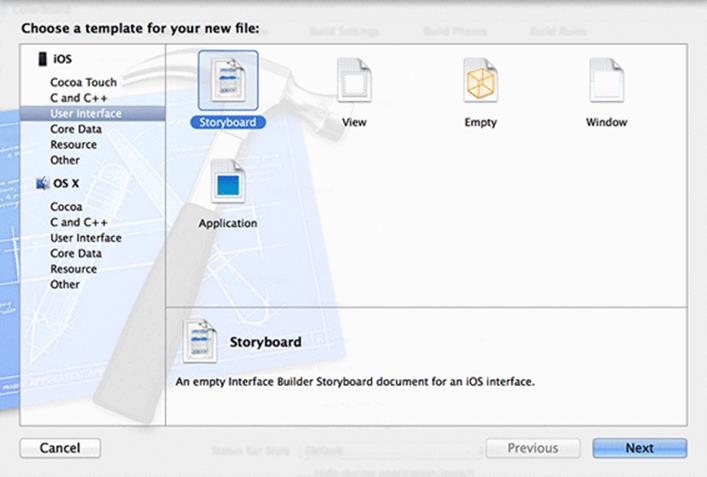Viewport: 707px width, 477px height.
Task: Click the Previous button
Action: 533,448
